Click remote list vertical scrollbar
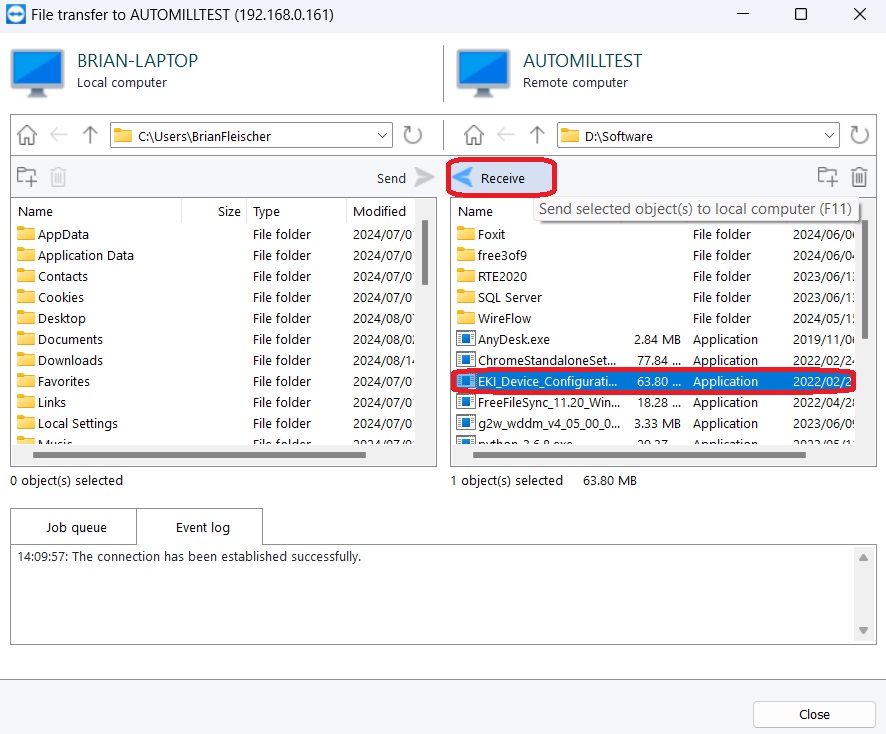 point(865,280)
